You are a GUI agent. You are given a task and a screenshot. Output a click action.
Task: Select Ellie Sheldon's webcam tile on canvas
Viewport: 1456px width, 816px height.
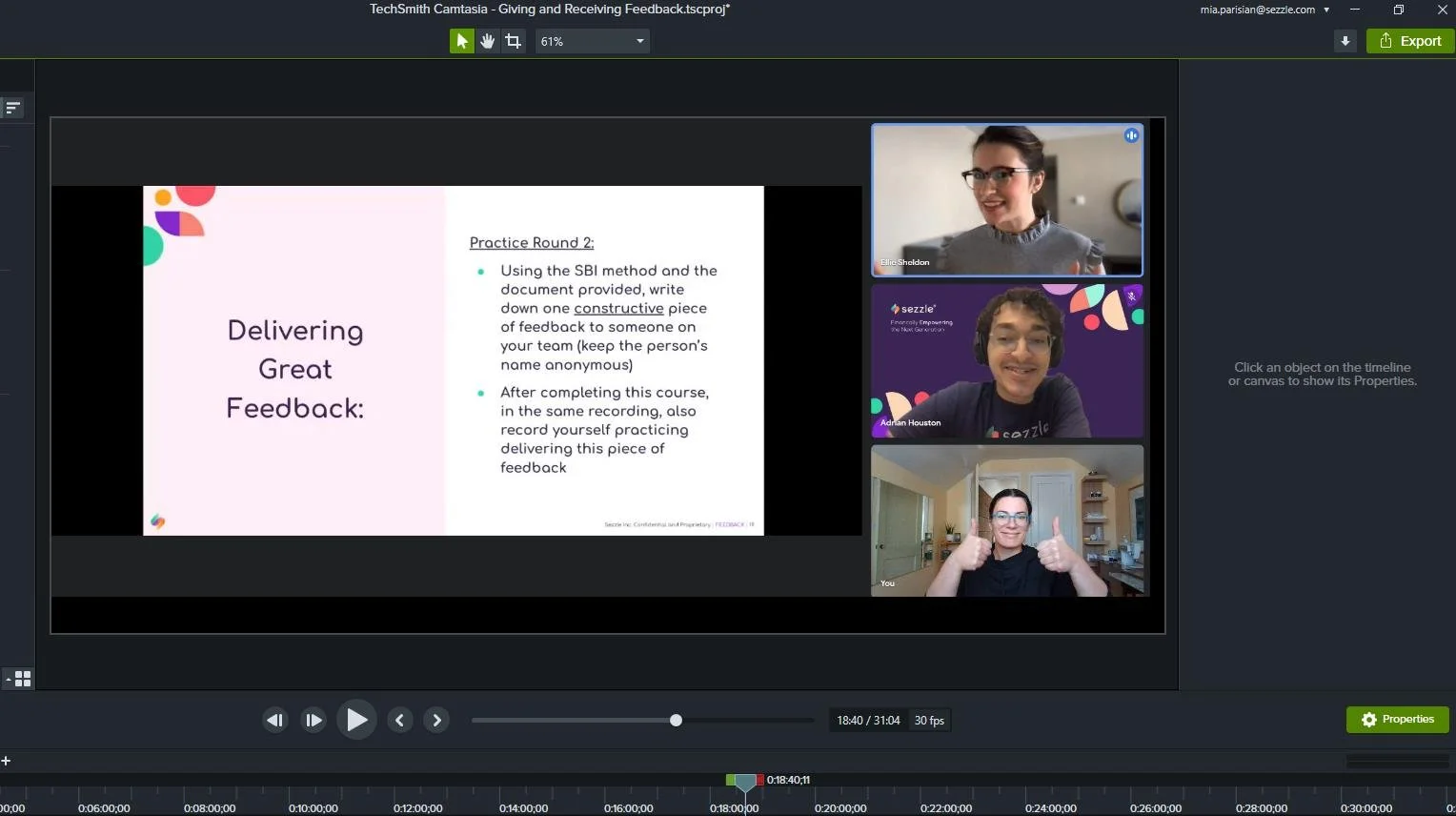(1007, 200)
